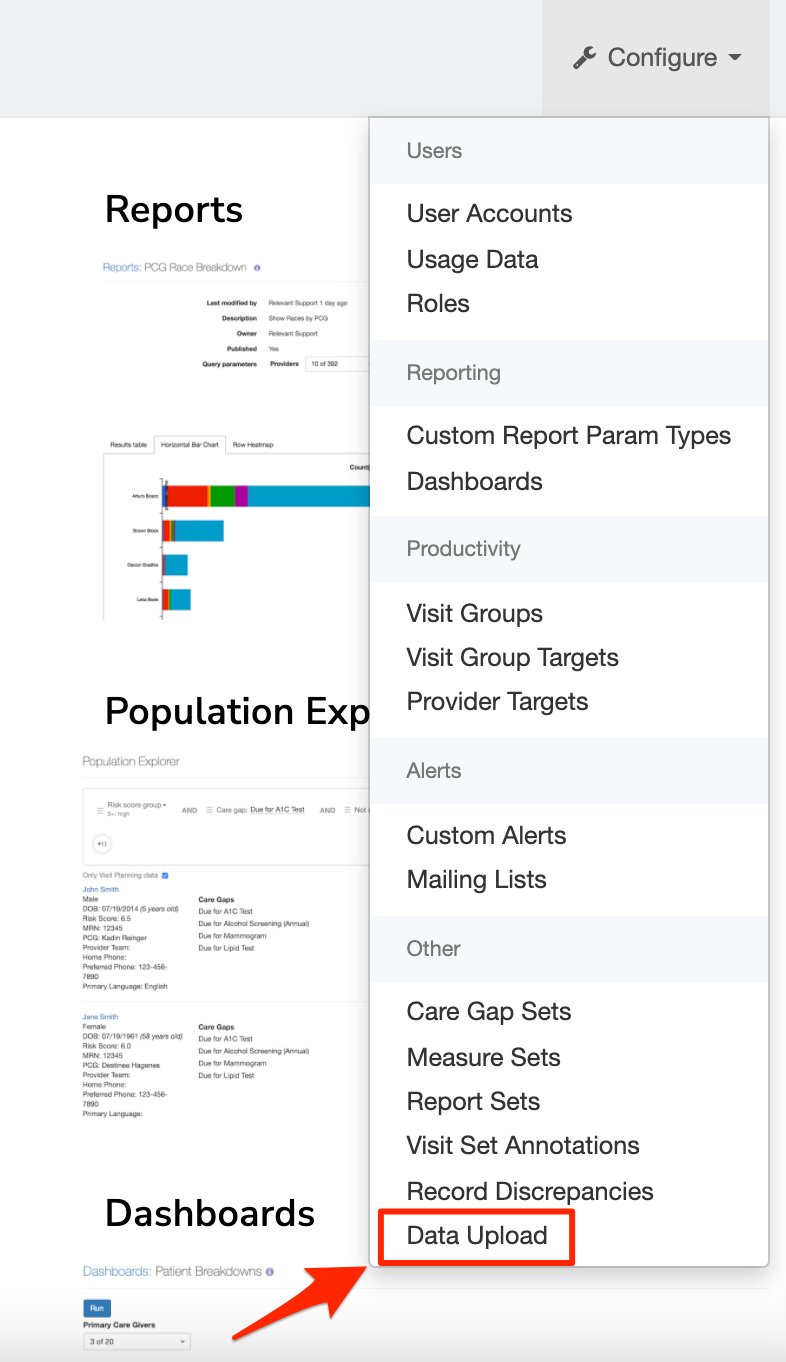Viewport: 786px width, 1362px height.
Task: Open Custom Report Param Types
Action: point(568,436)
